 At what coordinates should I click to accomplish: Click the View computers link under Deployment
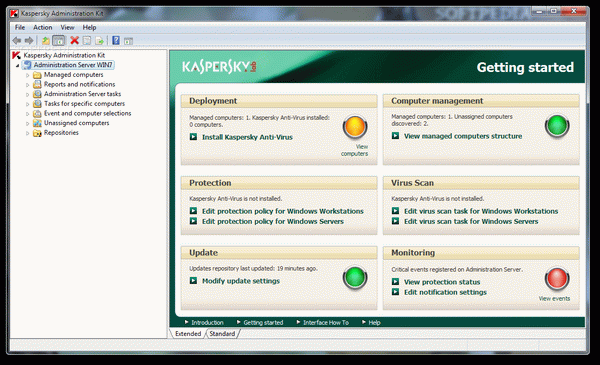[x=355, y=150]
